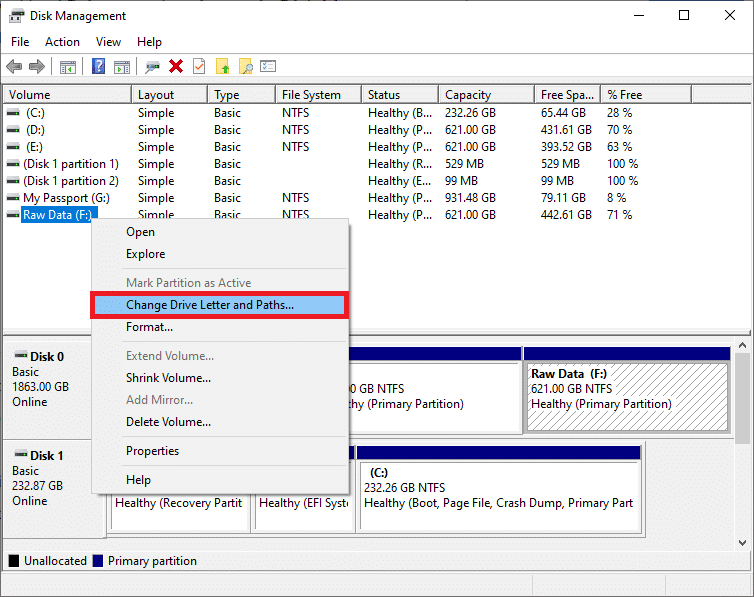Open the File menu

pyautogui.click(x=20, y=42)
